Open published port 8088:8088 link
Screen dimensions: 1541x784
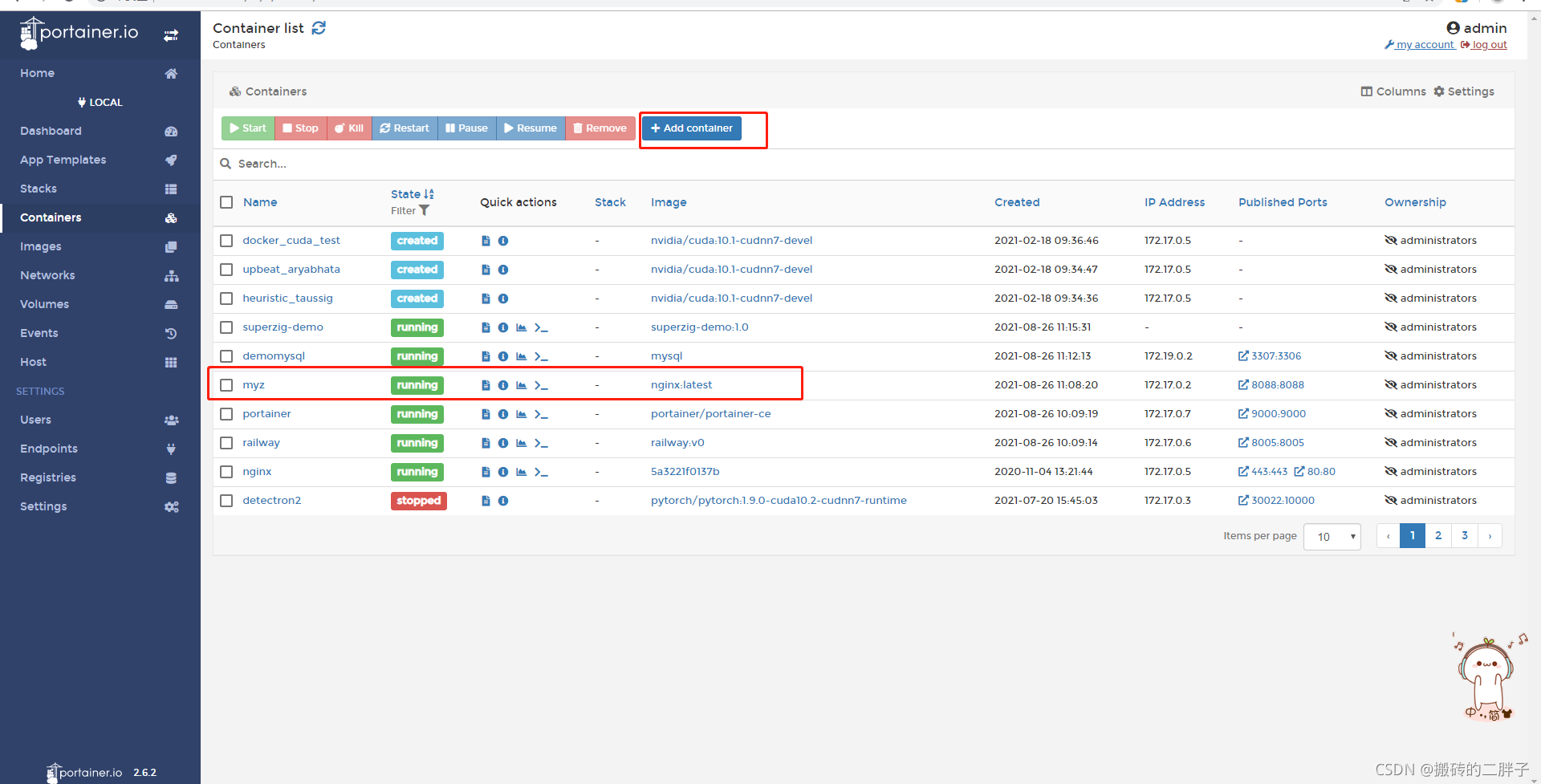pyautogui.click(x=1271, y=385)
